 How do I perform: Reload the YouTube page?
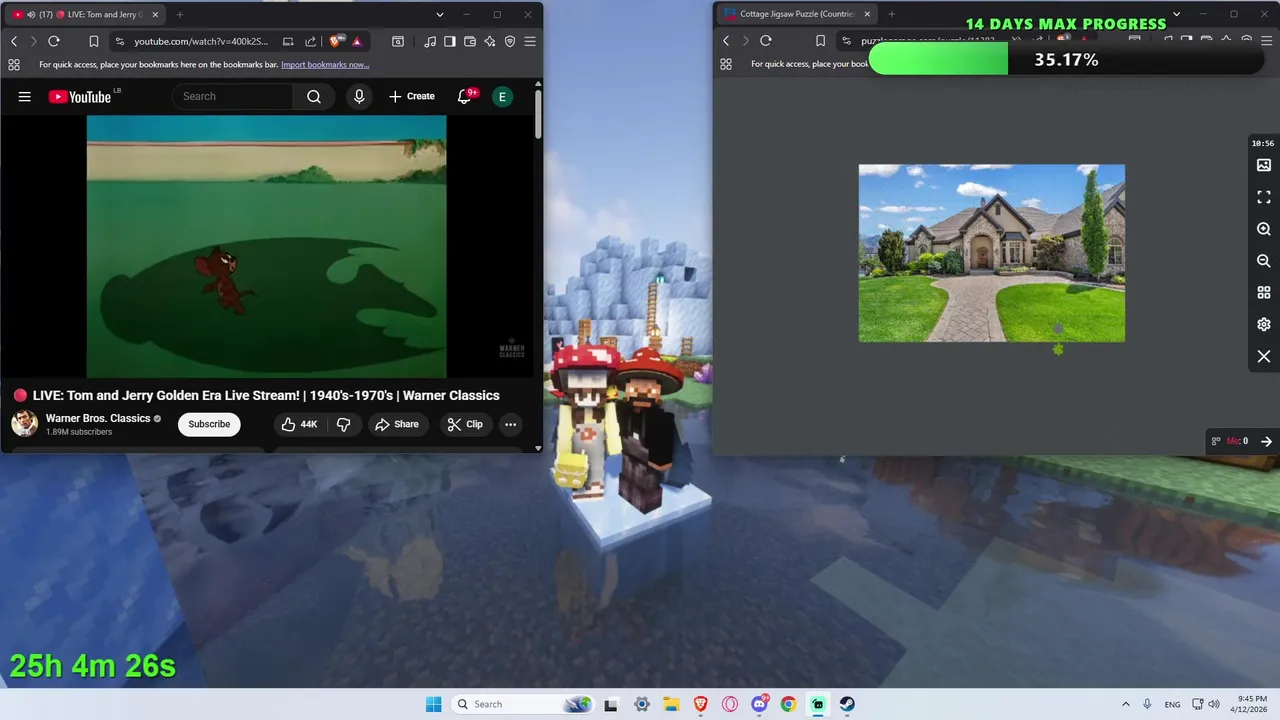[x=54, y=41]
